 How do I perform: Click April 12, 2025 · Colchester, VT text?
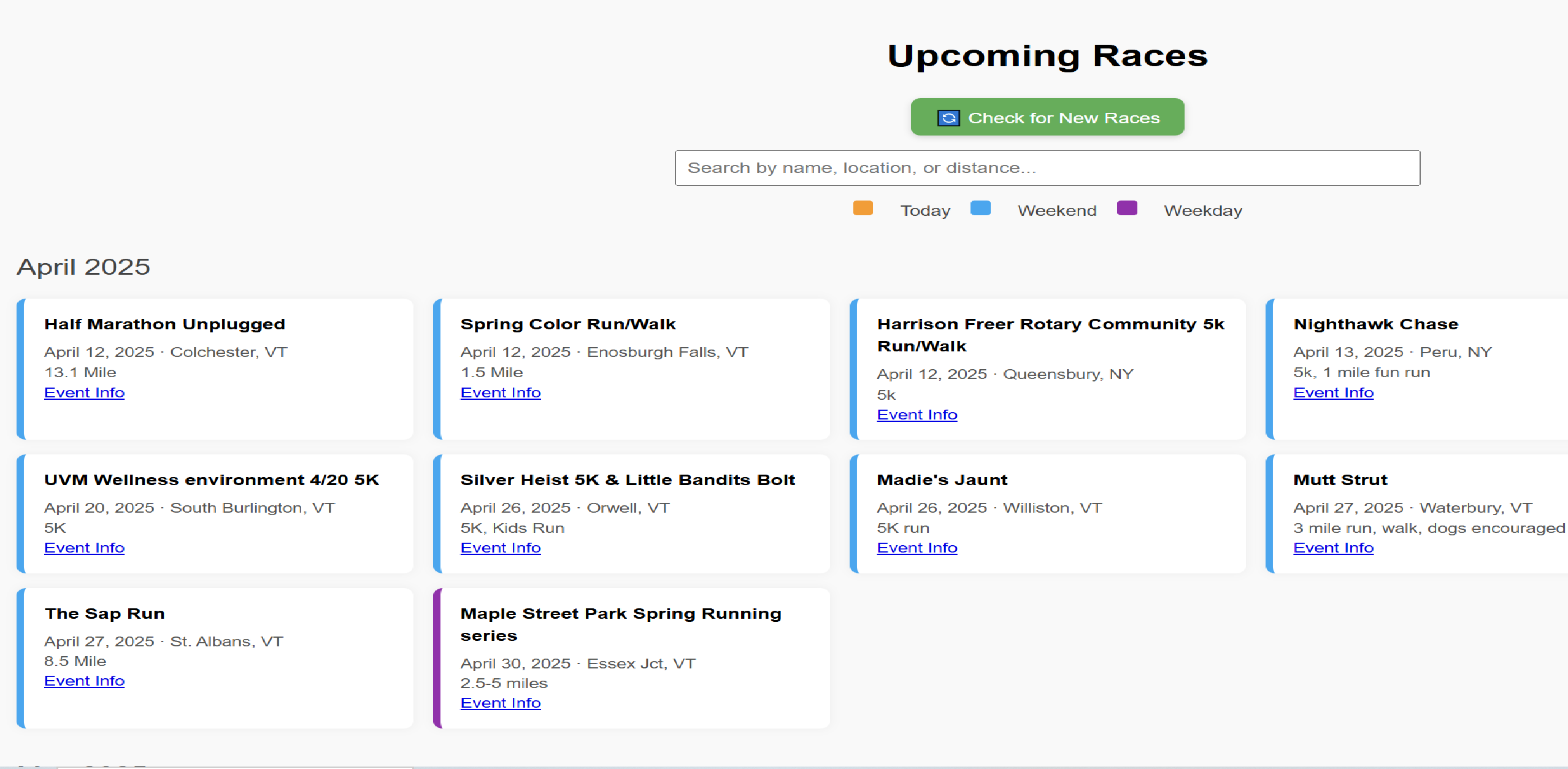tap(166, 352)
